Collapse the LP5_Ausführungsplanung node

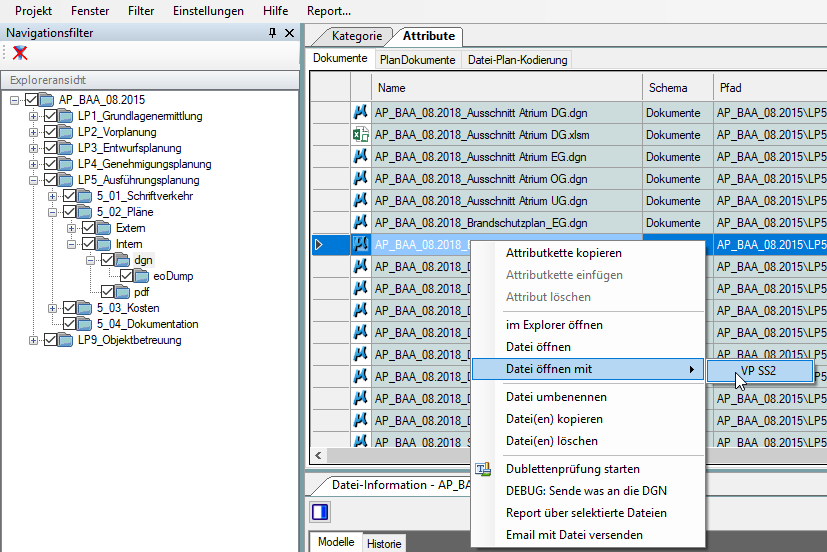click(34, 180)
